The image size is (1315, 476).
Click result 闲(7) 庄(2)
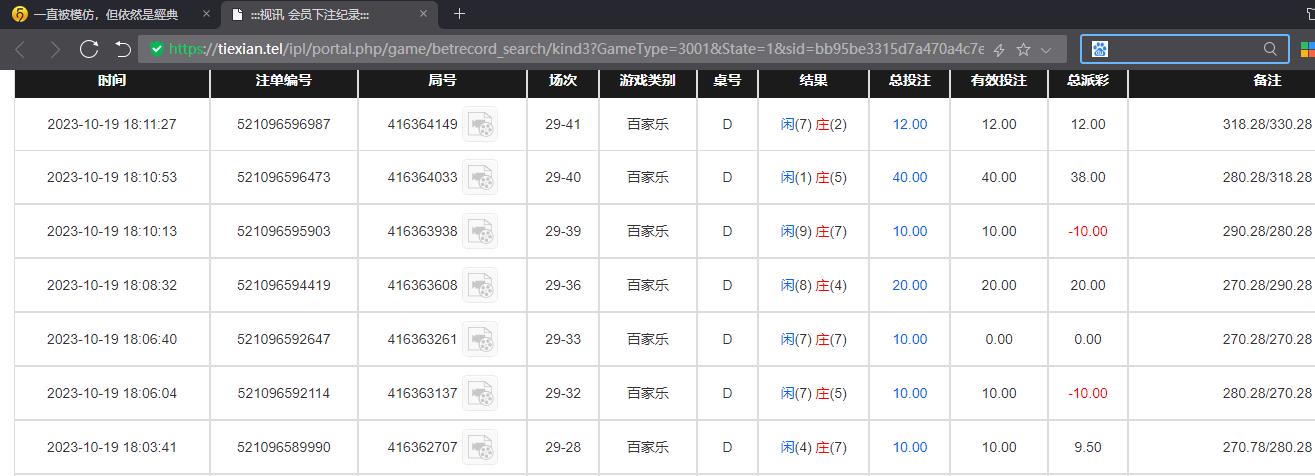coord(814,124)
